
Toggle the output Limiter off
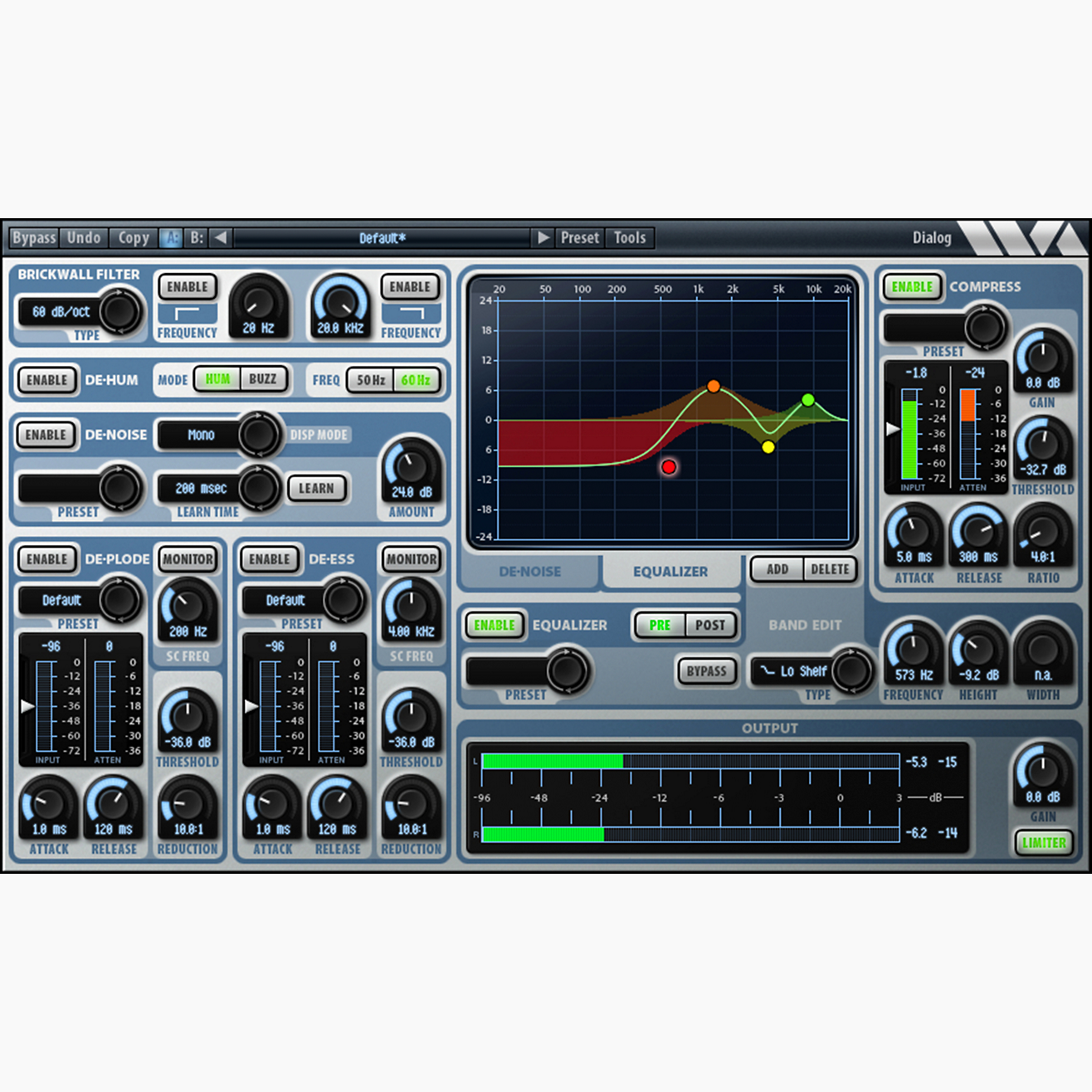[x=1043, y=843]
